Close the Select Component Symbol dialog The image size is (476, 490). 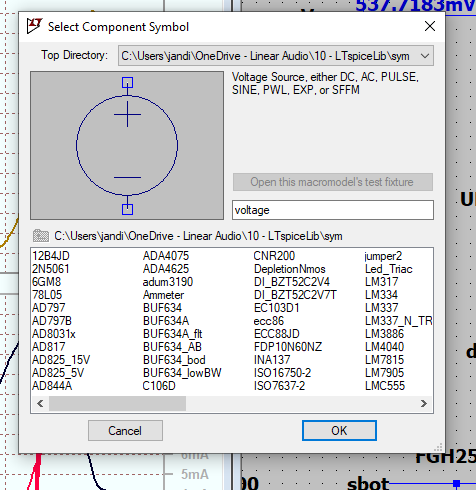tap(430, 26)
